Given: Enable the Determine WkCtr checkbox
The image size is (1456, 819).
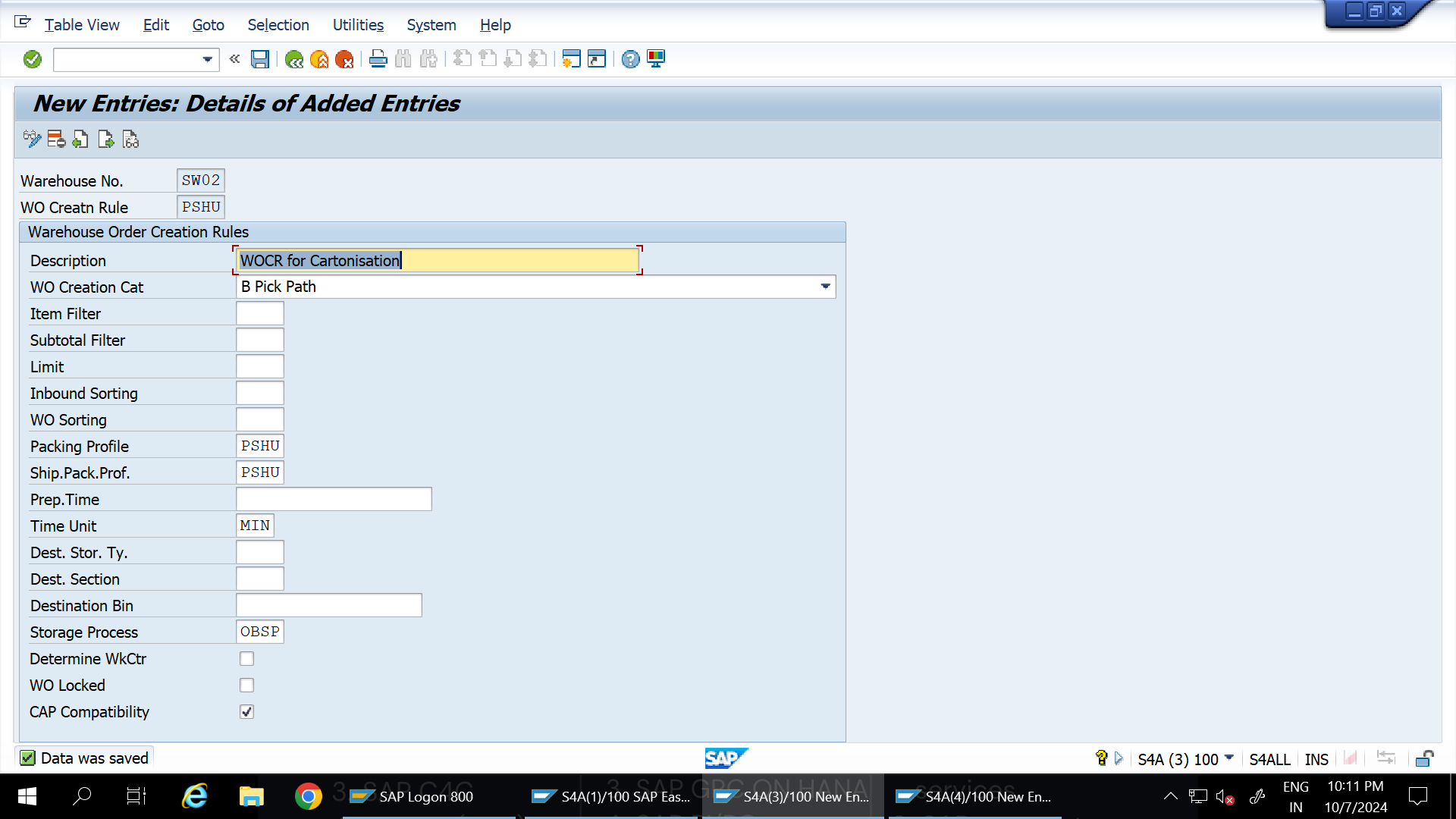Looking at the screenshot, I should tap(246, 658).
